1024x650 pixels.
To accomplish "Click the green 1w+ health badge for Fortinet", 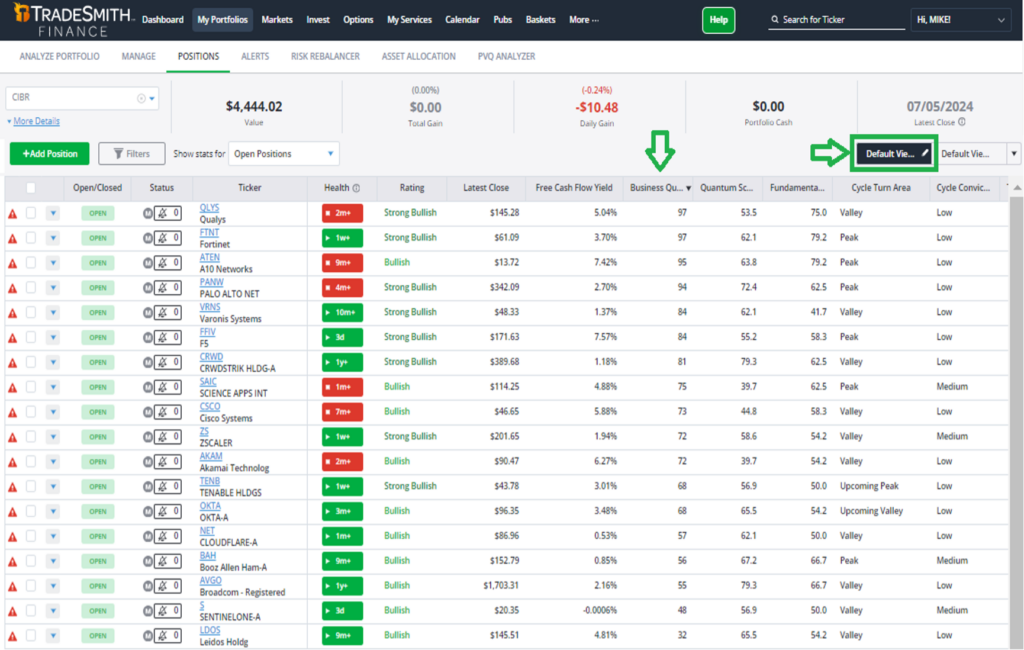I will click(x=342, y=238).
